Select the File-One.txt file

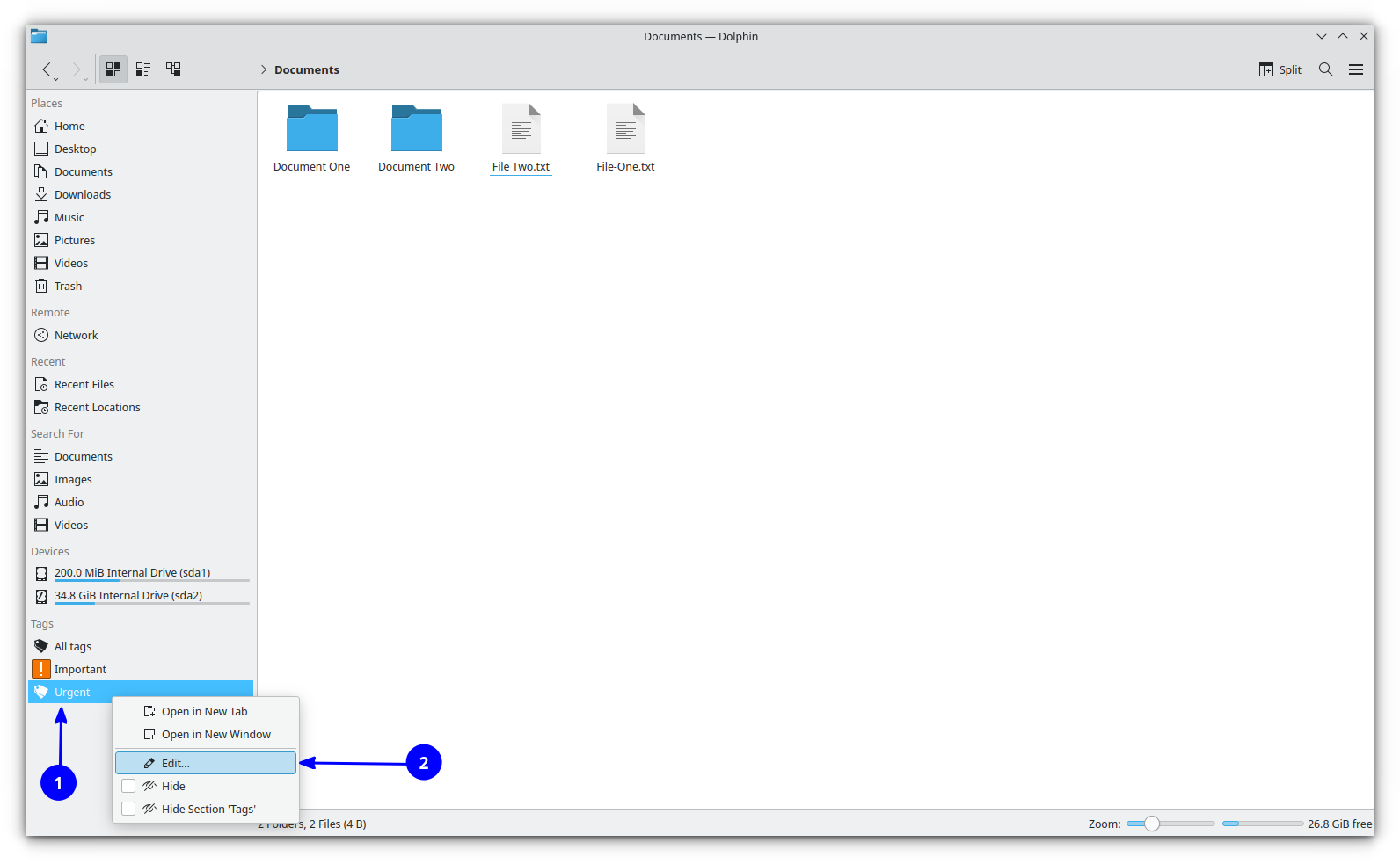(625, 139)
